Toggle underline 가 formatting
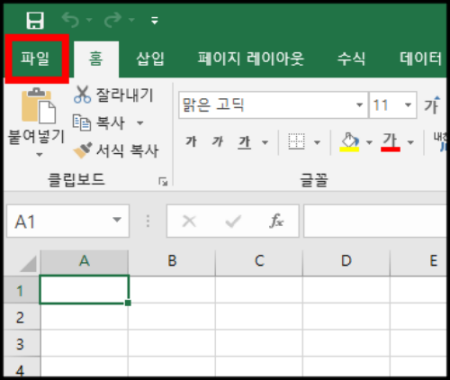Screen dimensions: 450x380 pyautogui.click(x=245, y=142)
